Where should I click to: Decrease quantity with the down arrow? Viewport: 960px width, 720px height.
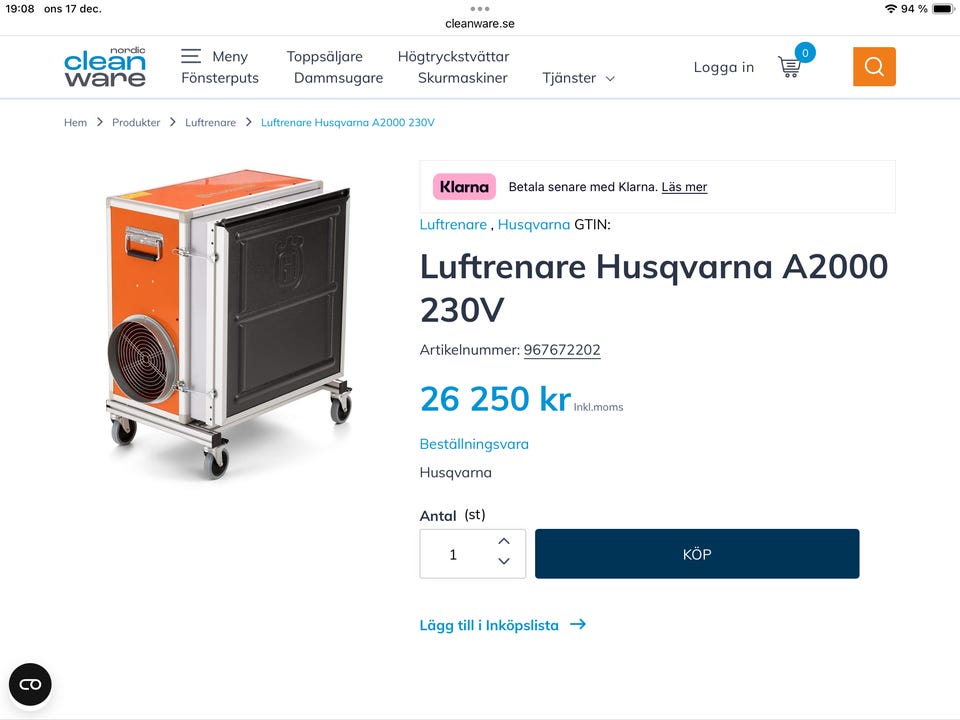[x=504, y=561]
